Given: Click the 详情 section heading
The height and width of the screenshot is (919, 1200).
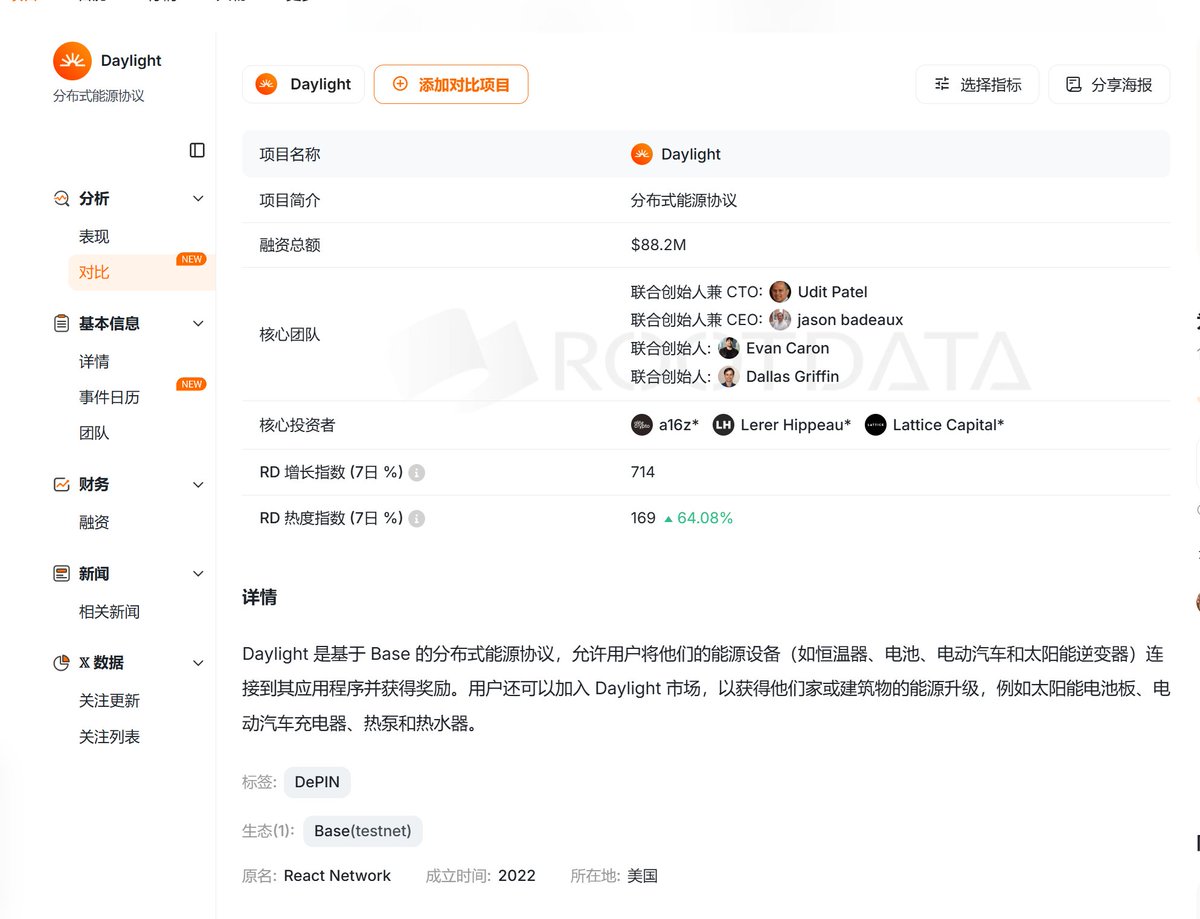Looking at the screenshot, I should point(259,597).
